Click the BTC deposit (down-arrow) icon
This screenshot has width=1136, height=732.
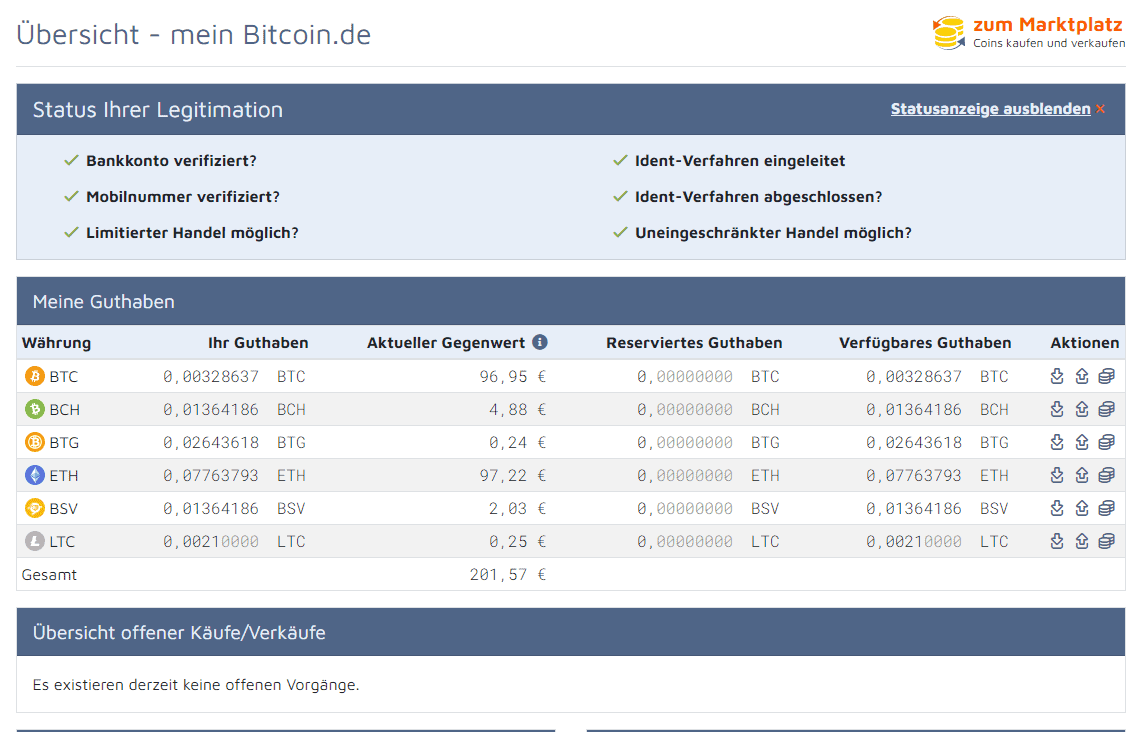pos(1057,376)
